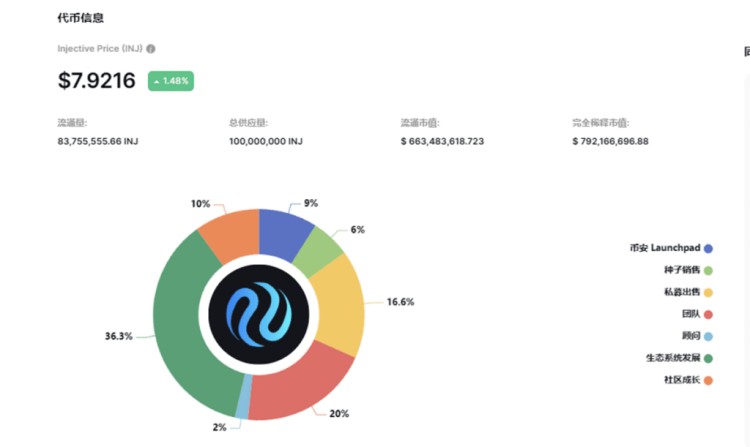Click the 83,755,555.66 INJ circulating value

pyautogui.click(x=98, y=142)
